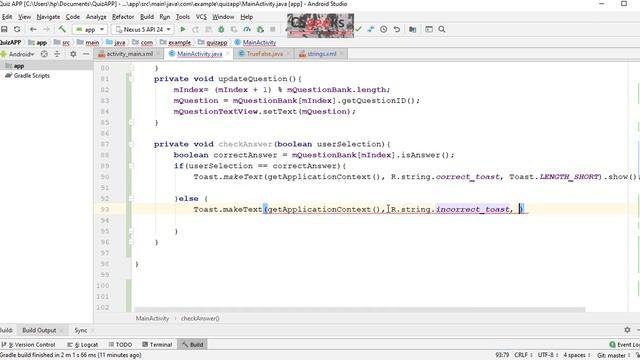
Task: Run the app with the green play icon
Action: coord(183,29)
